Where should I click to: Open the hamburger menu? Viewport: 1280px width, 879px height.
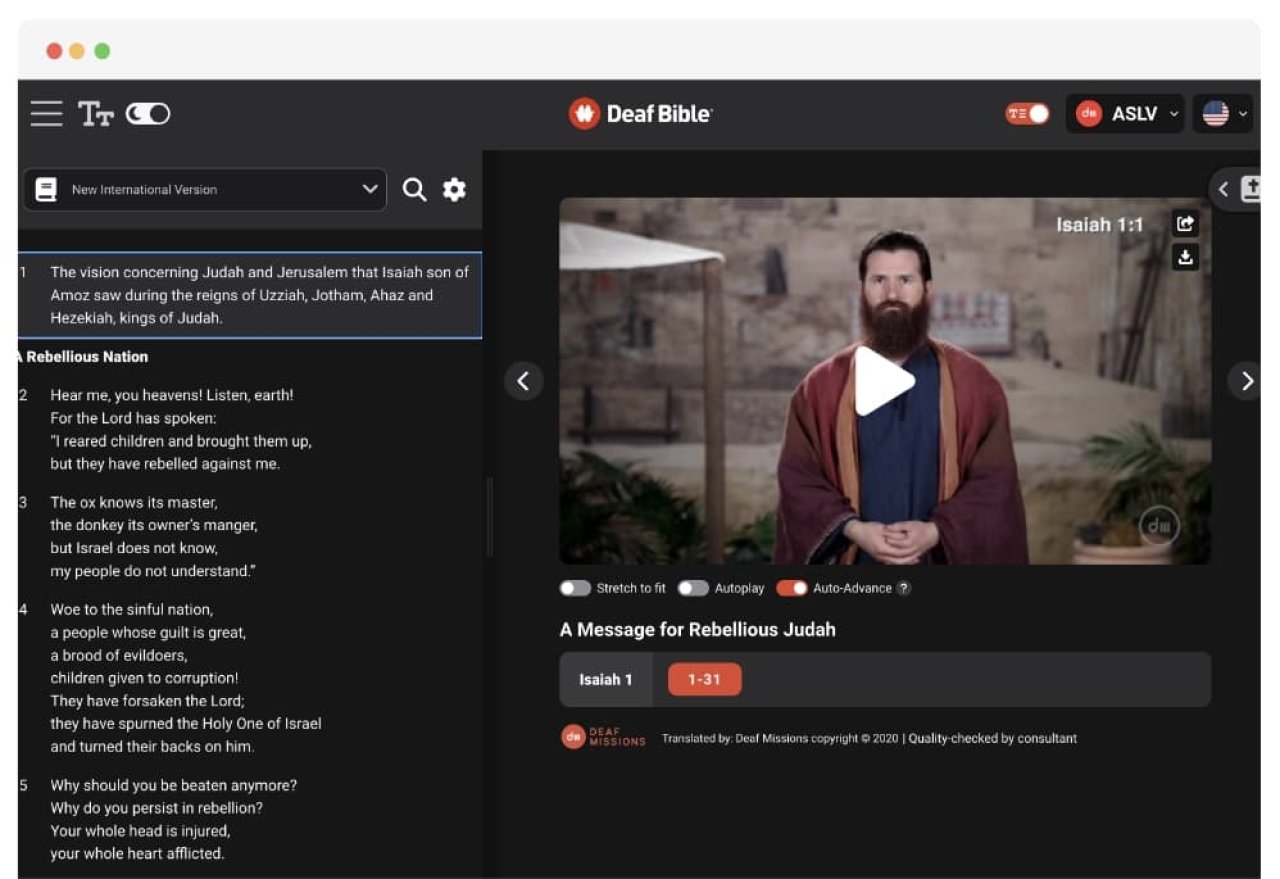(46, 114)
